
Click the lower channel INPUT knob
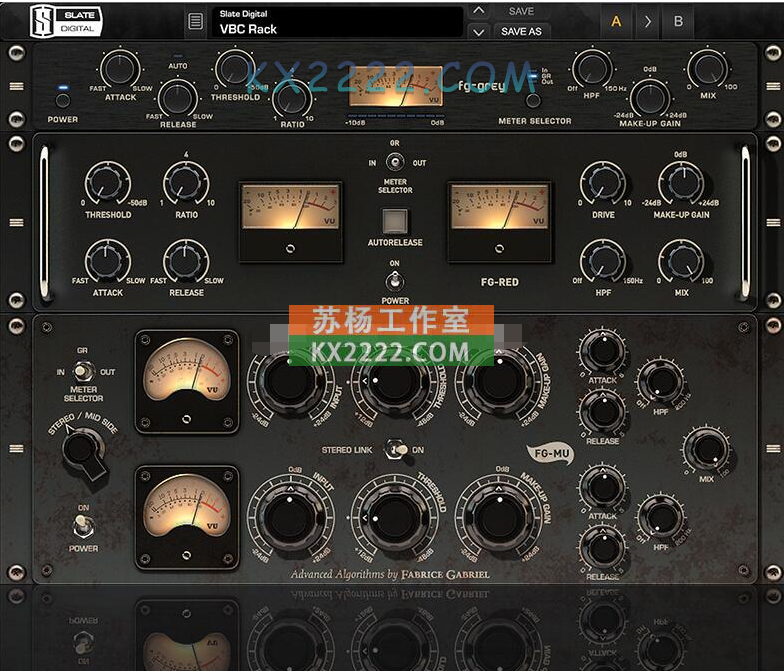tap(290, 516)
